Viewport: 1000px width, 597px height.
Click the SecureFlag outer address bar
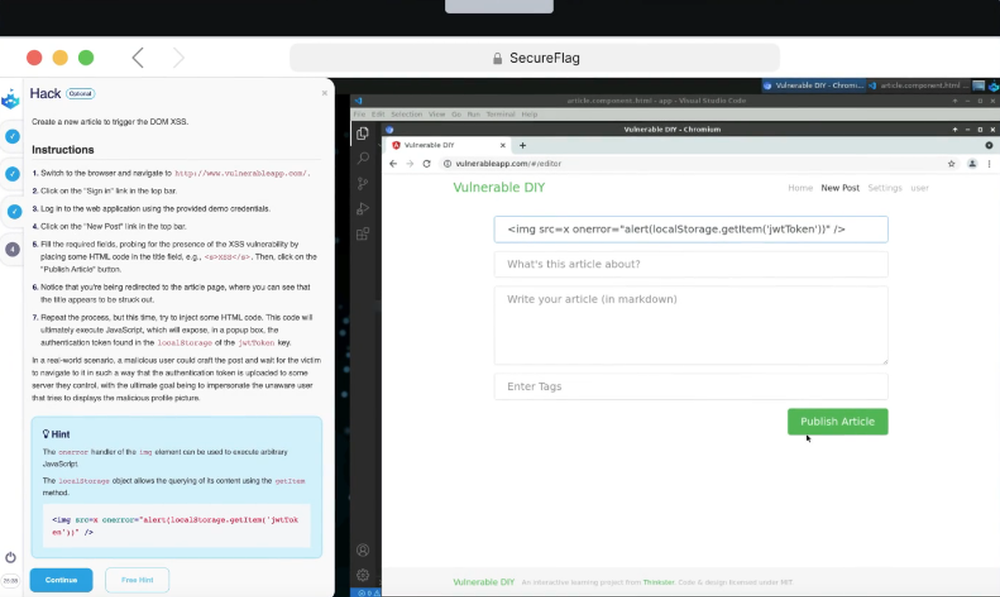click(534, 58)
